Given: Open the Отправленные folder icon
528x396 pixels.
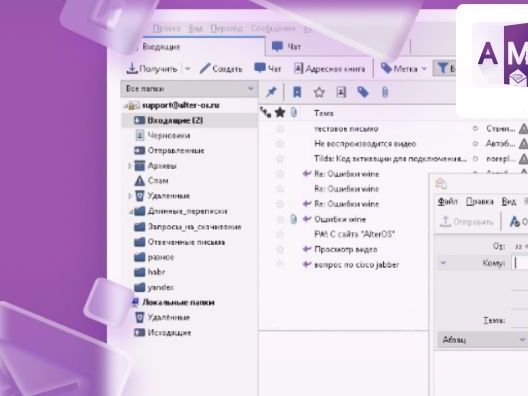Looking at the screenshot, I should coord(139,151).
